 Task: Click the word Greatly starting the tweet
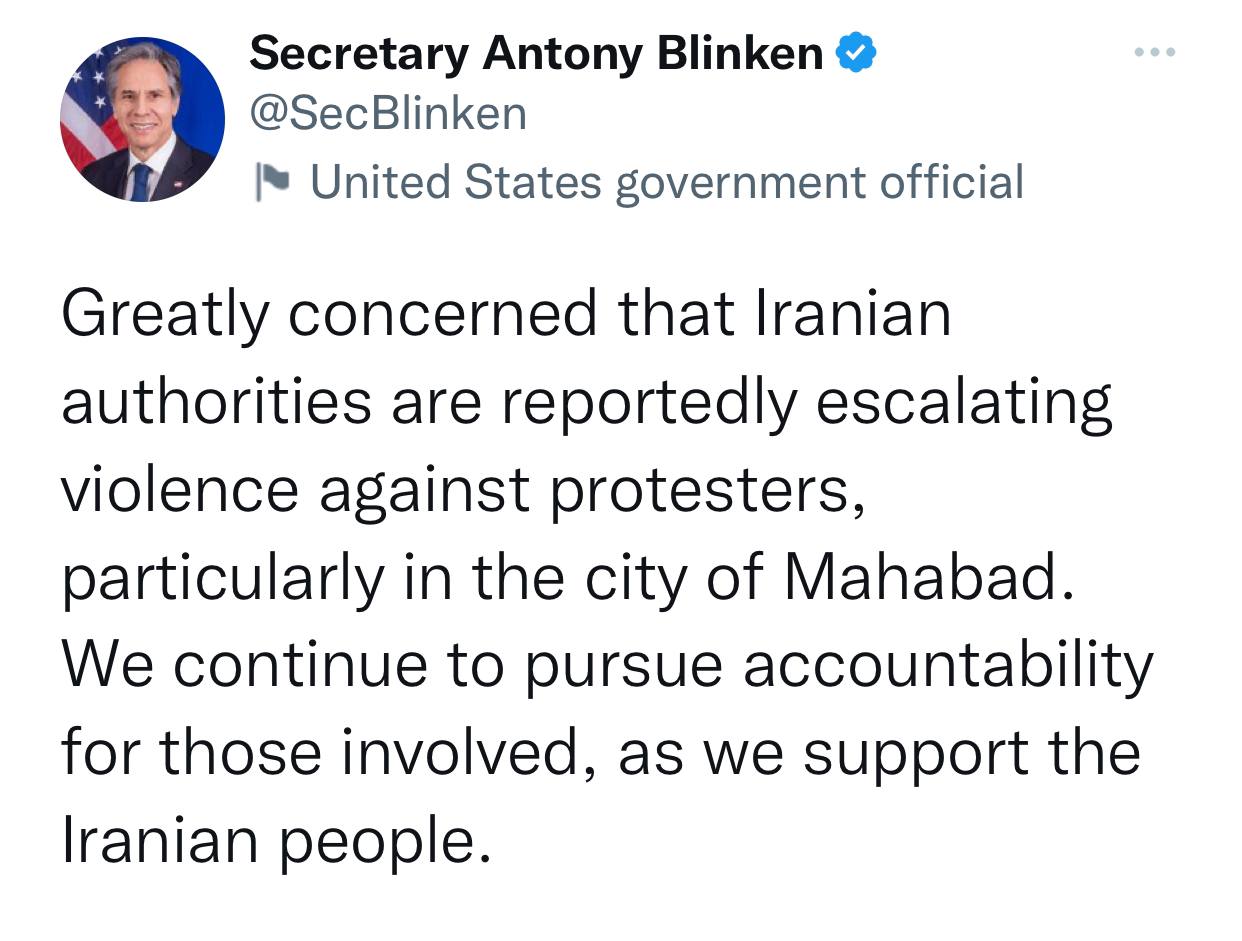pos(164,315)
